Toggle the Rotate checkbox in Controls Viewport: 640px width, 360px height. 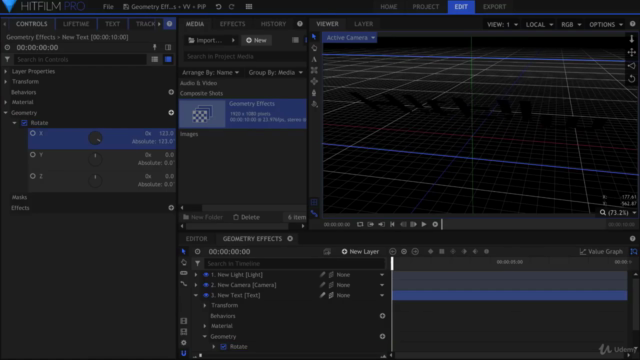[24, 122]
